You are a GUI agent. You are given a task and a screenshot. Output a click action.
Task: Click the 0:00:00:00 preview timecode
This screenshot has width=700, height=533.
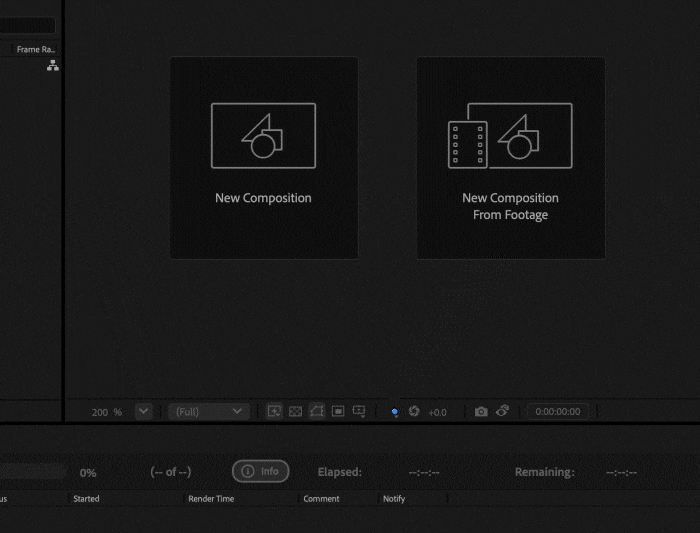pyautogui.click(x=558, y=411)
